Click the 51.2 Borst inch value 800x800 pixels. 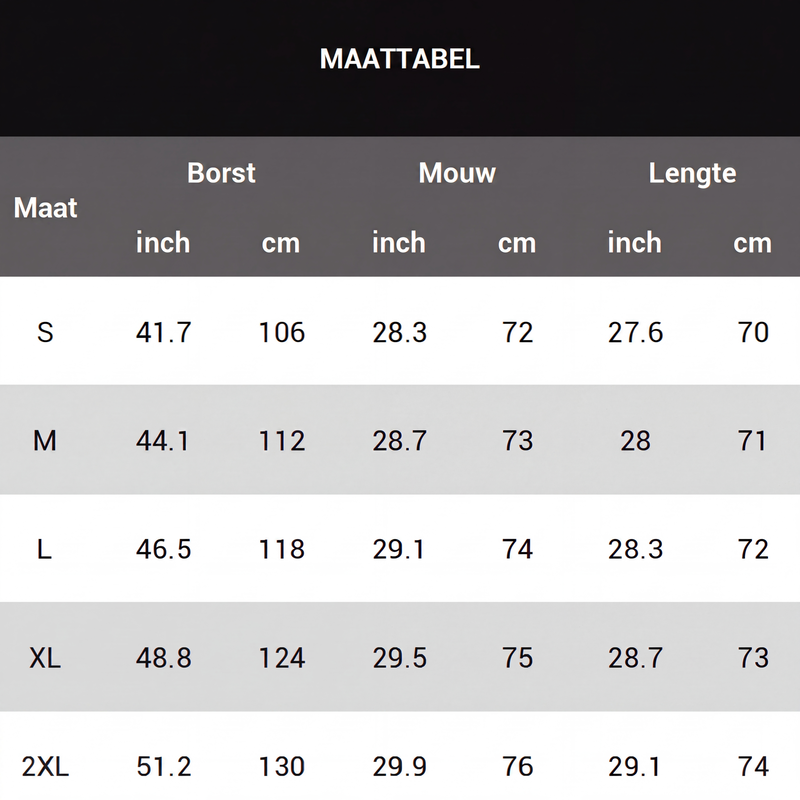[164, 766]
